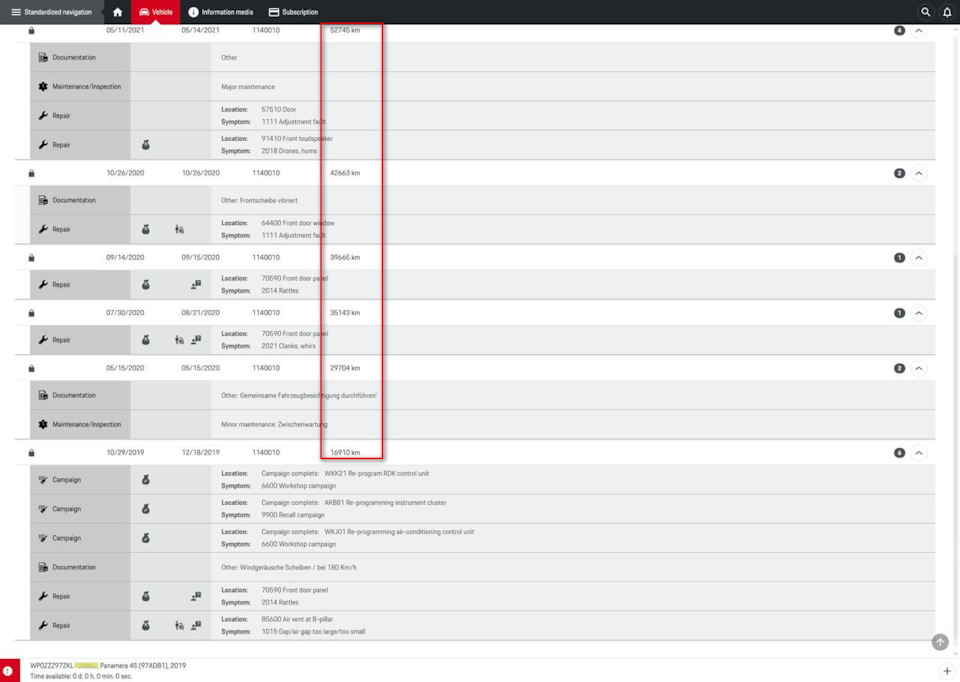960x682 pixels.
Task: Click the person-search icon on Front door window repair
Action: (179, 230)
